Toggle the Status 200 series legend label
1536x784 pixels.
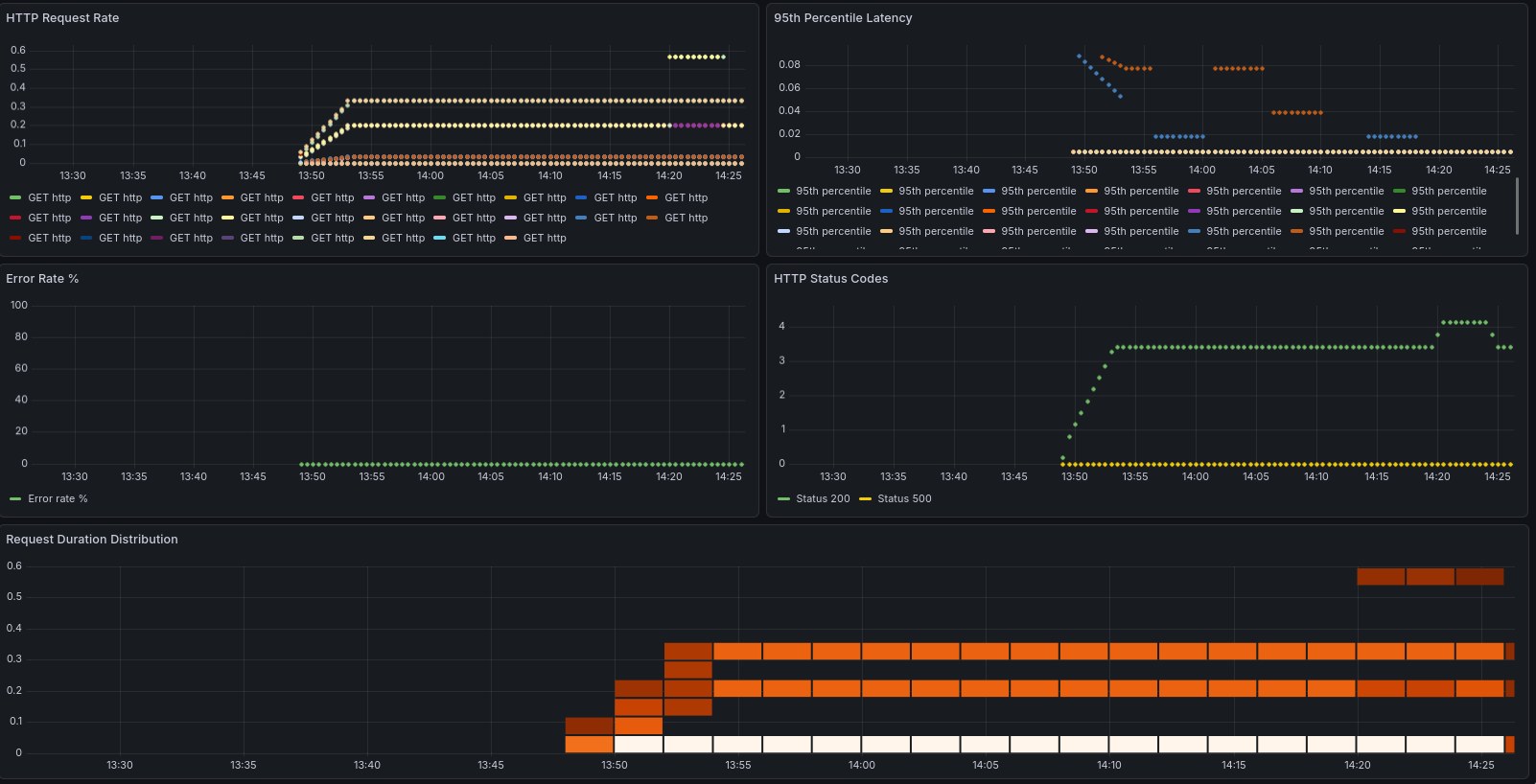tap(823, 498)
